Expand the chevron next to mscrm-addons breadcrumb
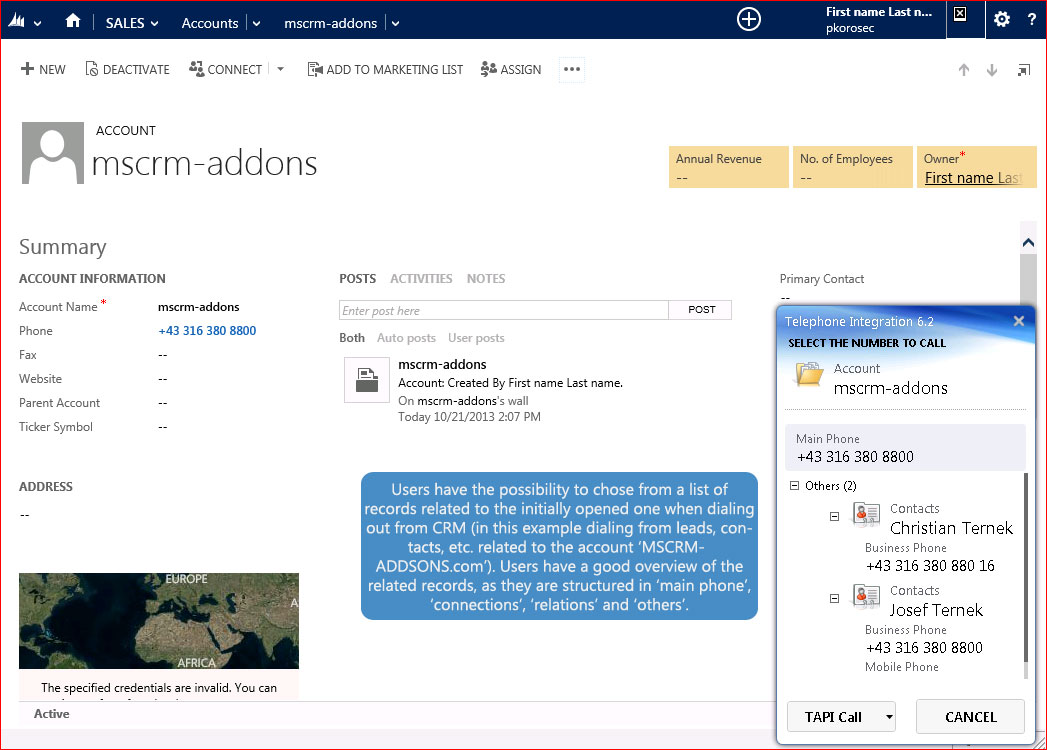Viewport: 1047px width, 750px height. tap(395, 23)
